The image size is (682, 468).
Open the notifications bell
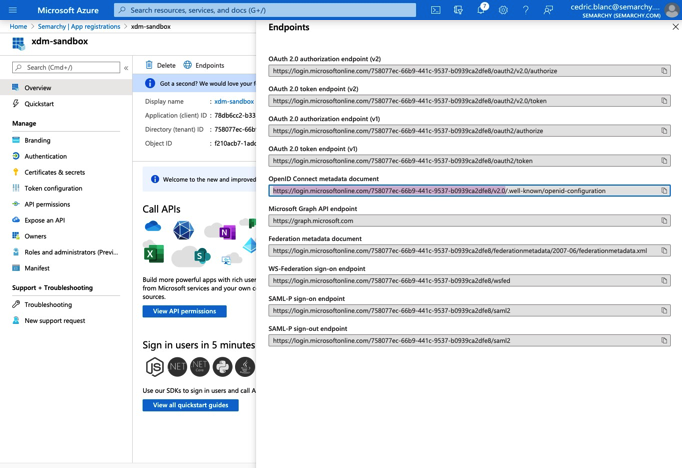(x=481, y=10)
